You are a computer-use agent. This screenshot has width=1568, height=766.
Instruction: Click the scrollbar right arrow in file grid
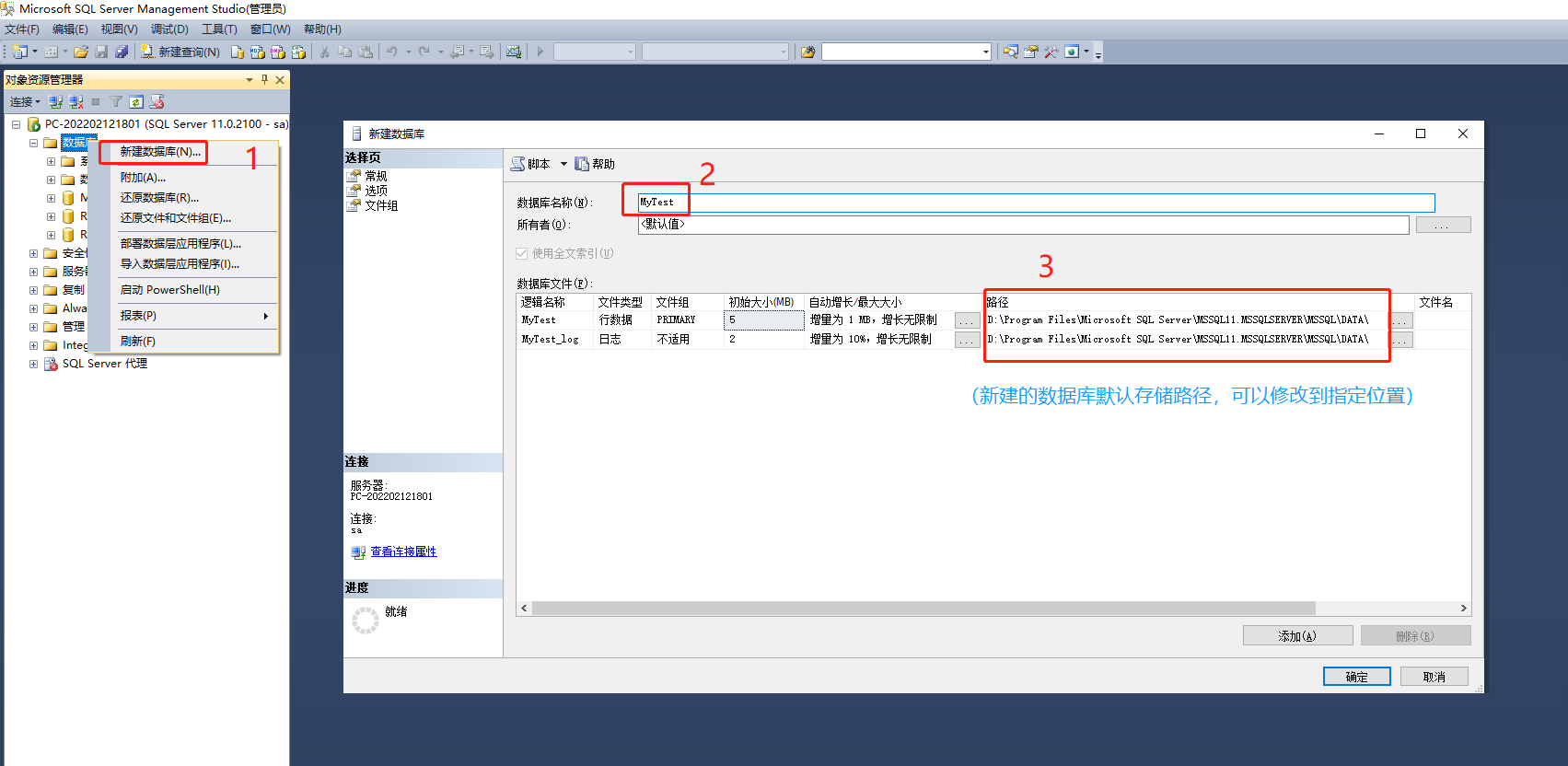tap(1463, 608)
